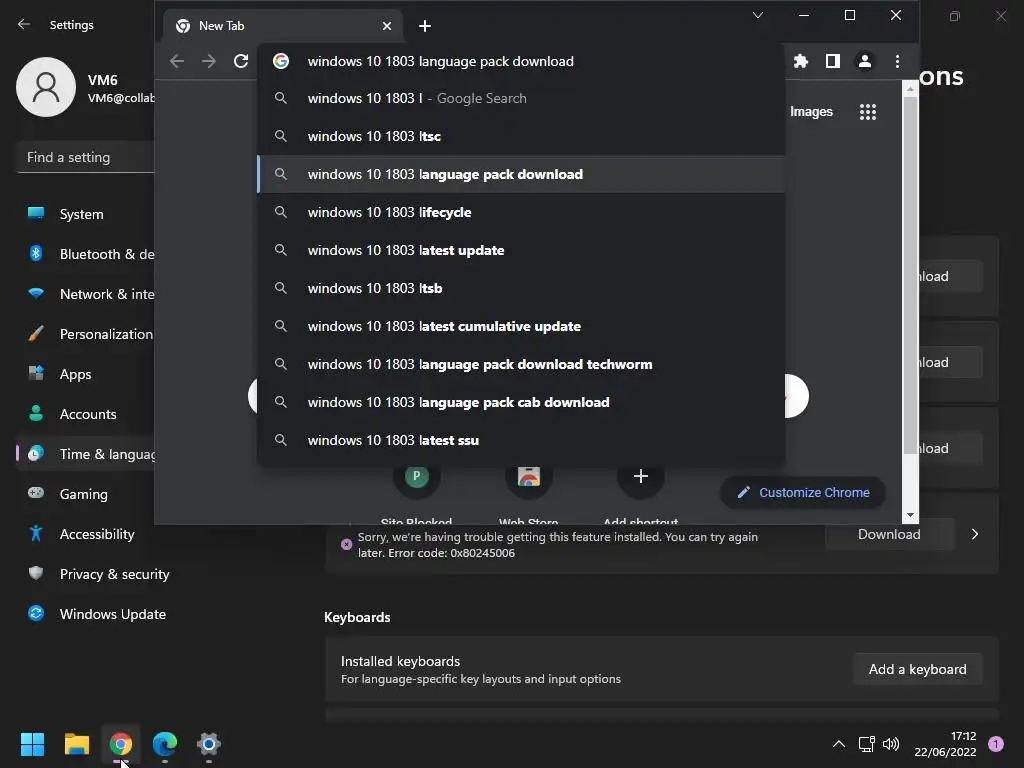Open Bluetooth & devices in Settings
Image resolution: width=1024 pixels, height=768 pixels.
(x=86, y=254)
